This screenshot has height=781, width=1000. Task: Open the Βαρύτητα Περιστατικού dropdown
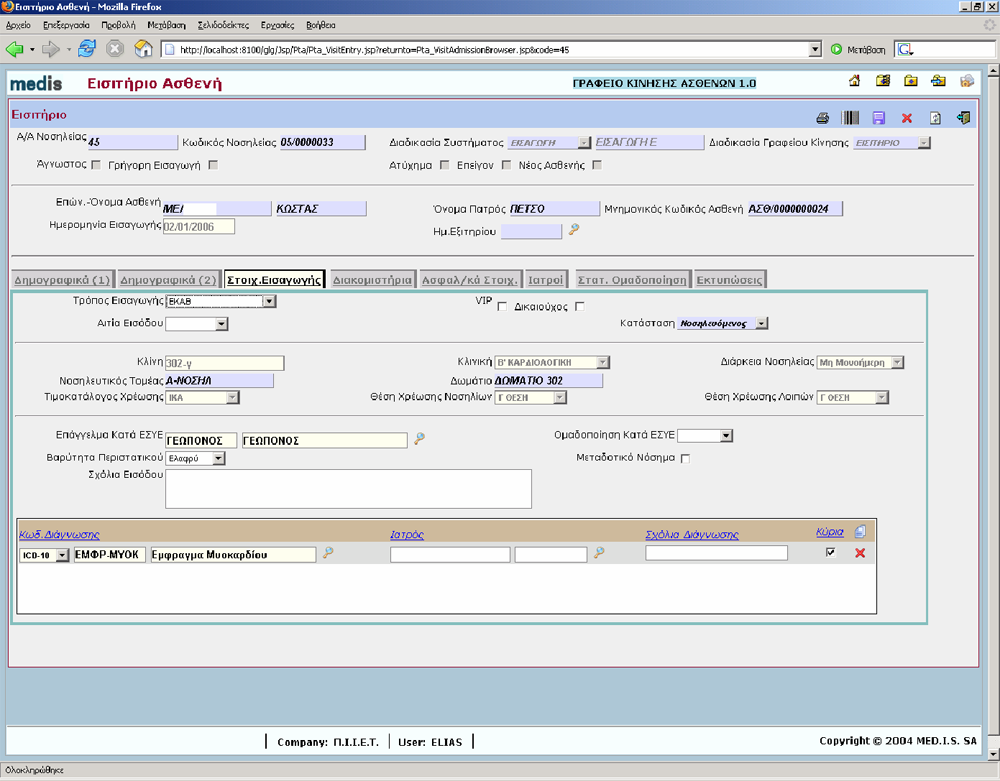click(219, 459)
